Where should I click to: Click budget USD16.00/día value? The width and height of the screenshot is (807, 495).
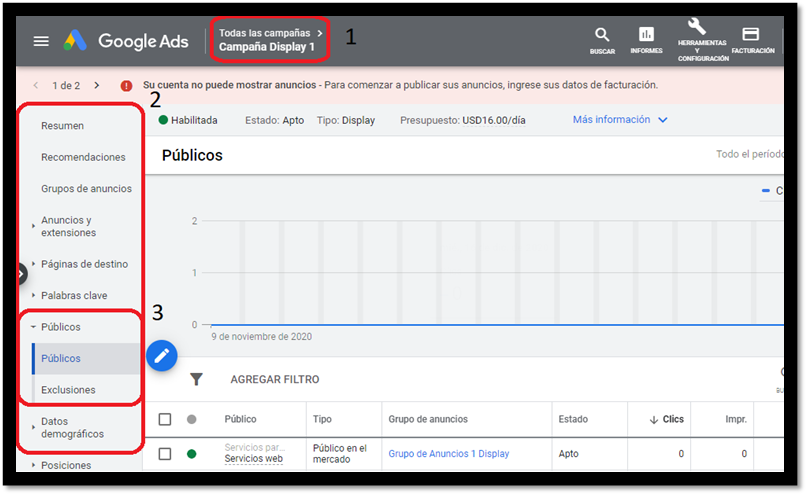pos(494,120)
